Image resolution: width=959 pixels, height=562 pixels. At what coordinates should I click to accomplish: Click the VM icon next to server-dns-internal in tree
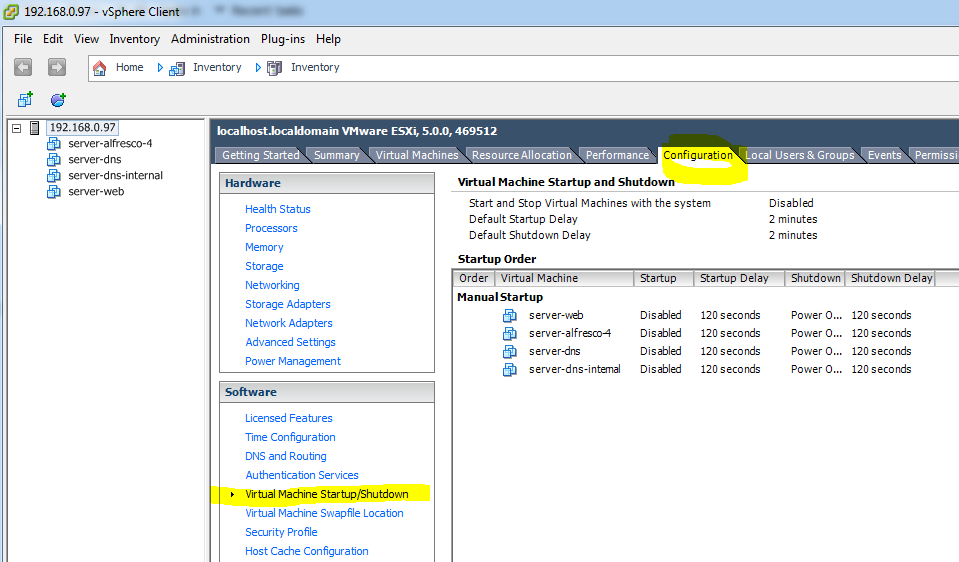[x=54, y=176]
